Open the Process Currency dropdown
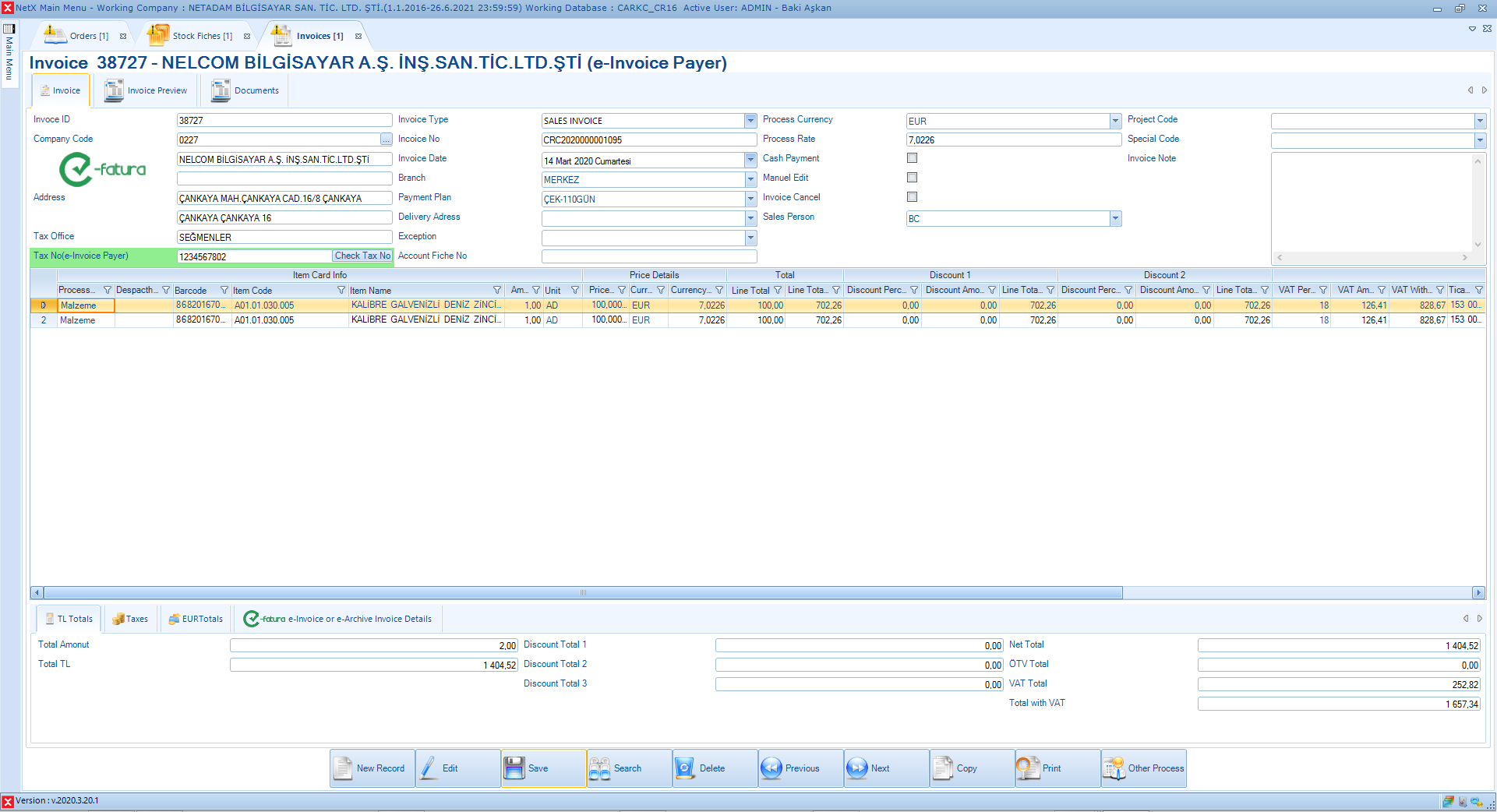This screenshot has height=812, width=1497. (1115, 121)
